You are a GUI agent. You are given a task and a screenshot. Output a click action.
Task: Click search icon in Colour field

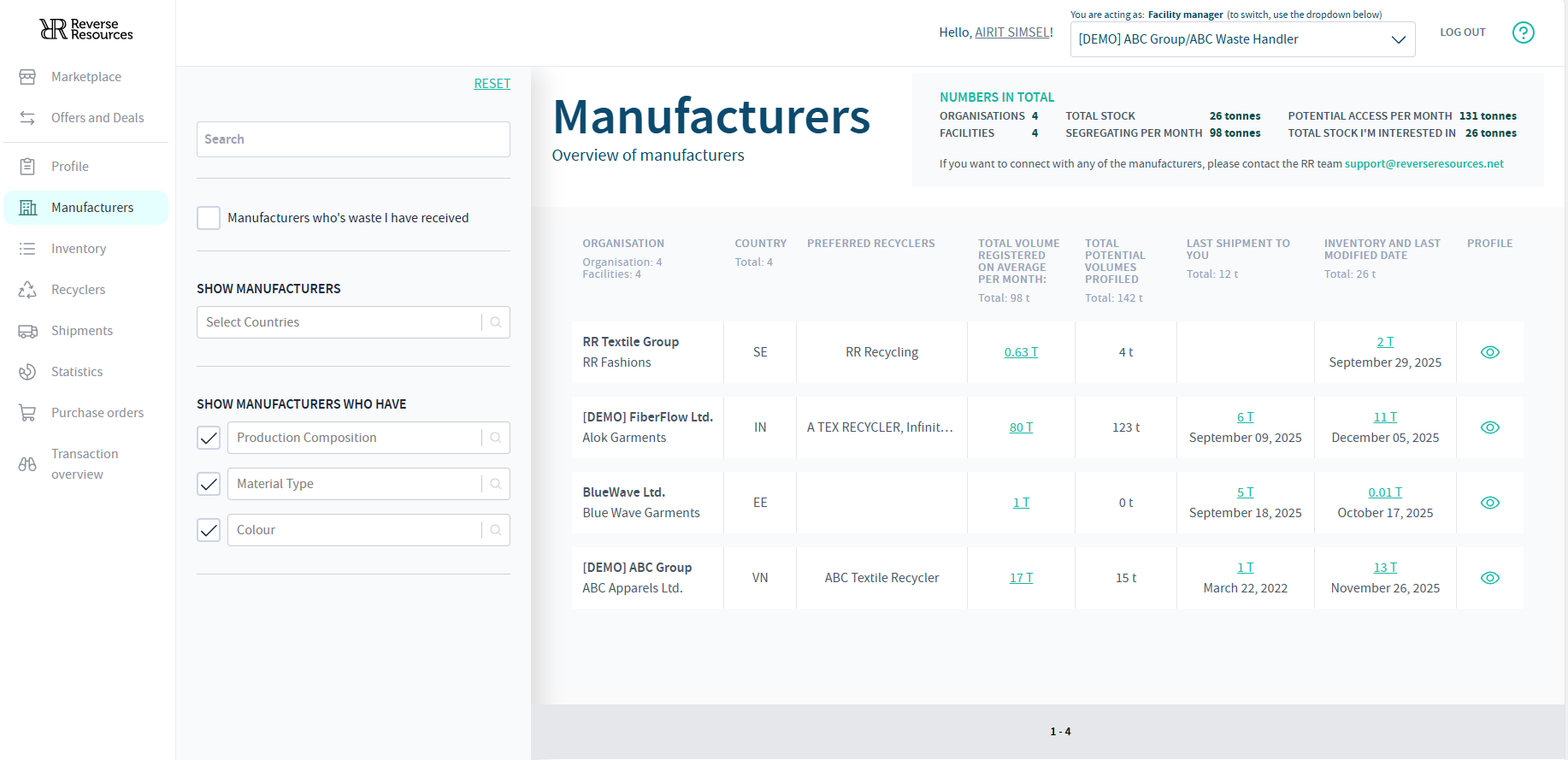pos(496,530)
